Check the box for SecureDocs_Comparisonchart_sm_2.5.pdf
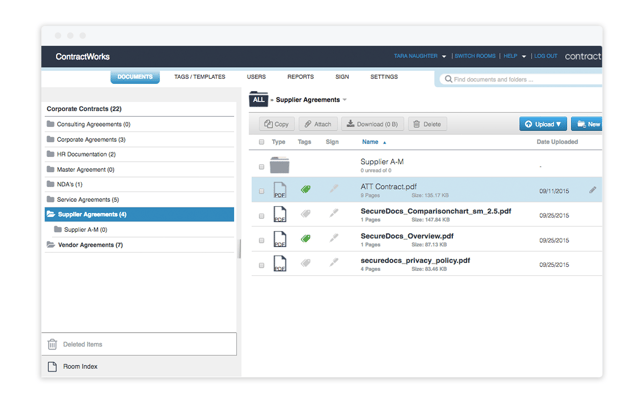 (262, 216)
